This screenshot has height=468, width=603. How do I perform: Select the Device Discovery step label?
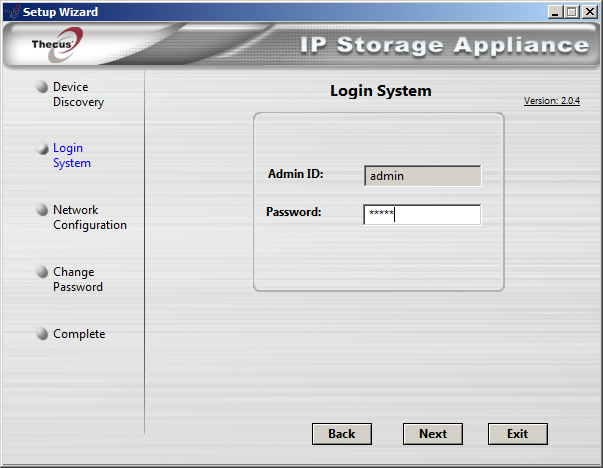coord(78,95)
